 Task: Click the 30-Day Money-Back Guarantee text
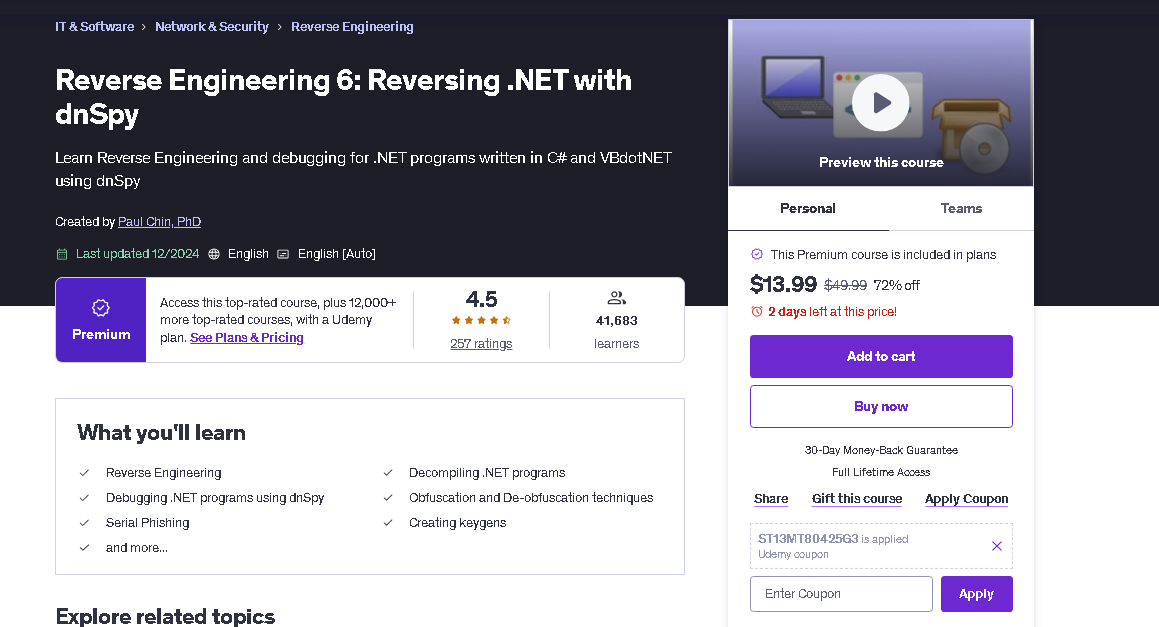(x=881, y=450)
